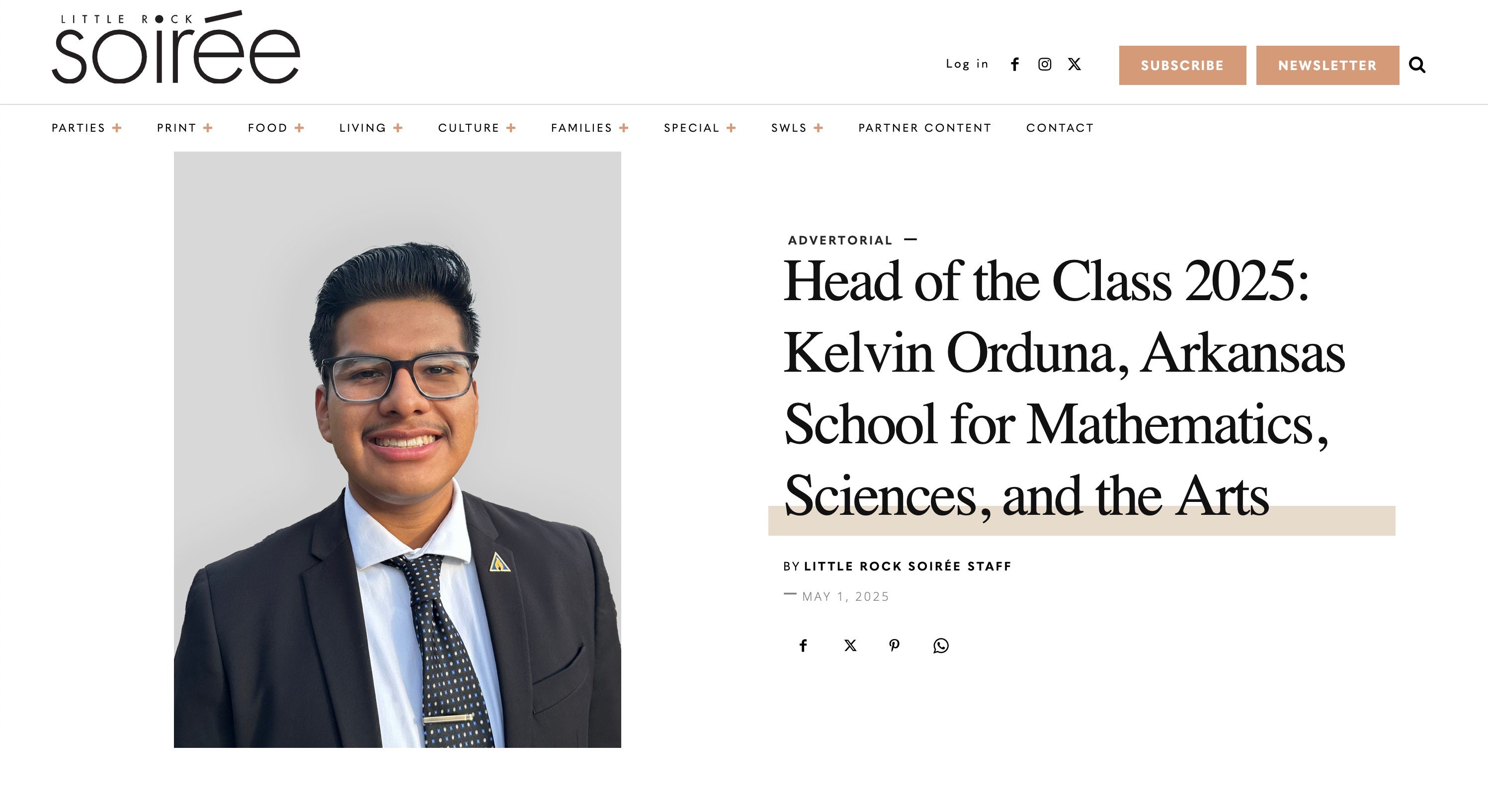
Task: Open search with the magnifier icon
Action: [1417, 65]
